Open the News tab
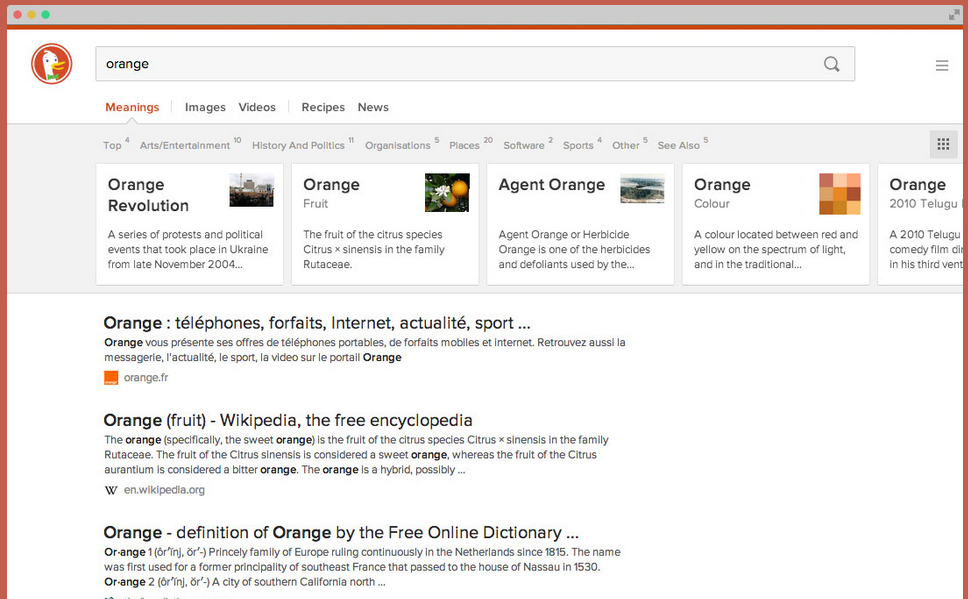Image resolution: width=968 pixels, height=599 pixels. (373, 107)
